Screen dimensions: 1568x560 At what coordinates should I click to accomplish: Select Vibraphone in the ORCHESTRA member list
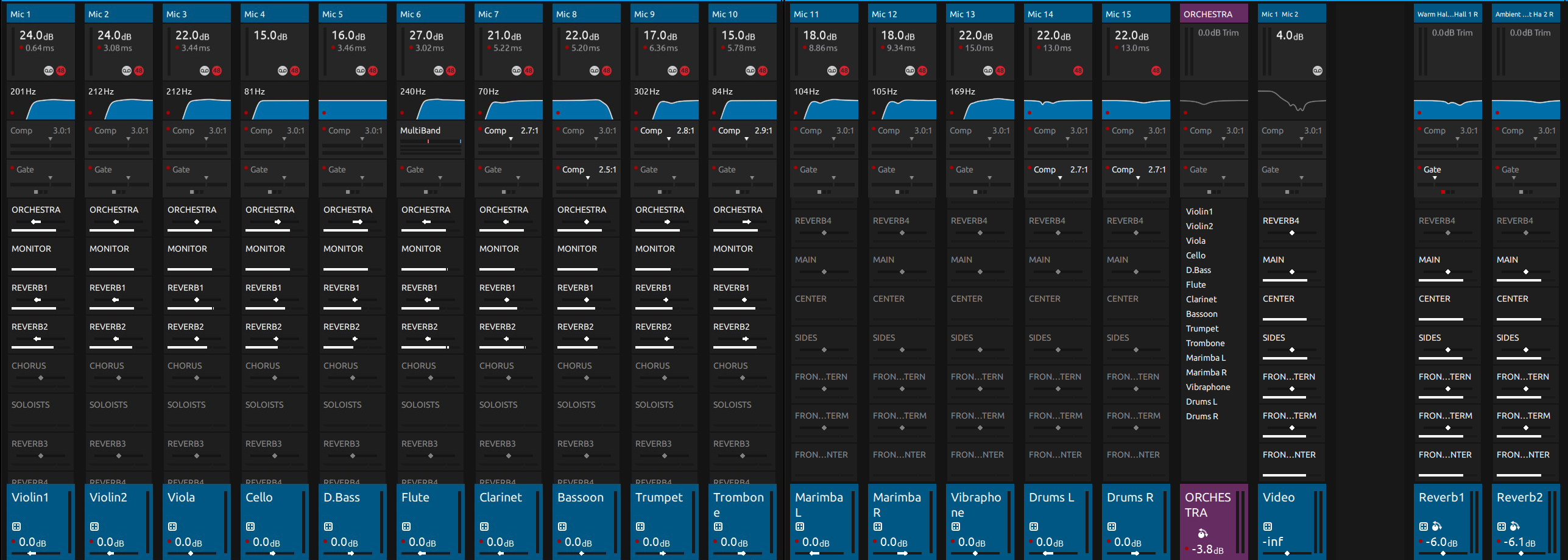1208,387
